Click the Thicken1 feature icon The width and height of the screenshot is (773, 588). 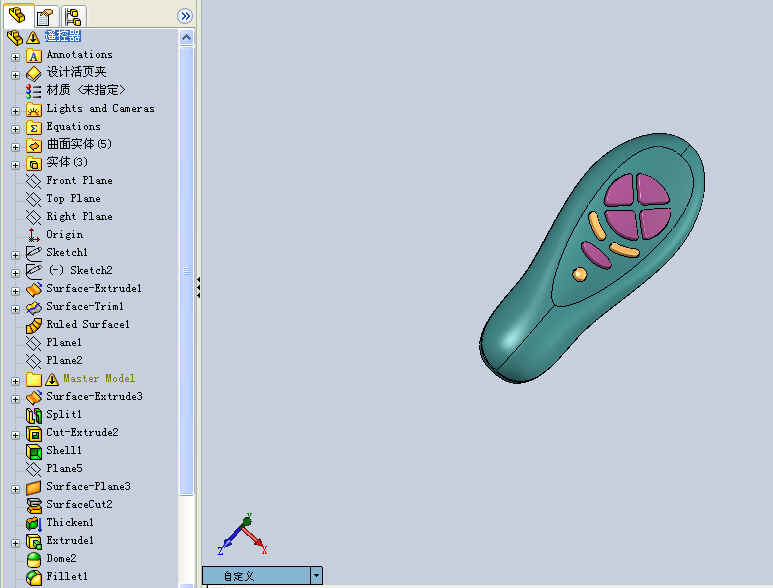pyautogui.click(x=34, y=523)
